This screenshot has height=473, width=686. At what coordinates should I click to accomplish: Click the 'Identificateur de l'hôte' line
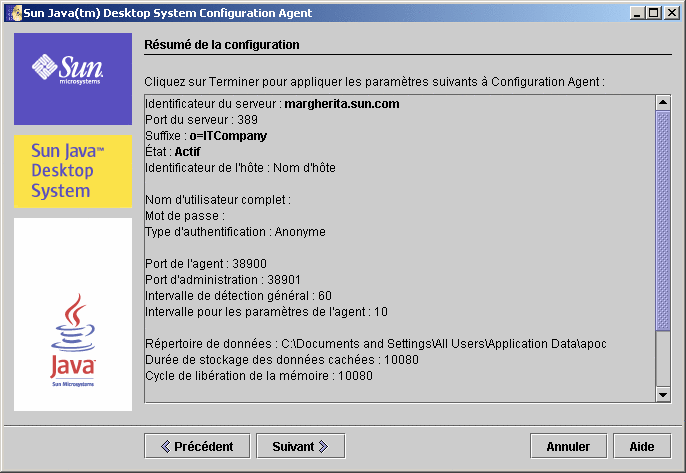pyautogui.click(x=240, y=168)
